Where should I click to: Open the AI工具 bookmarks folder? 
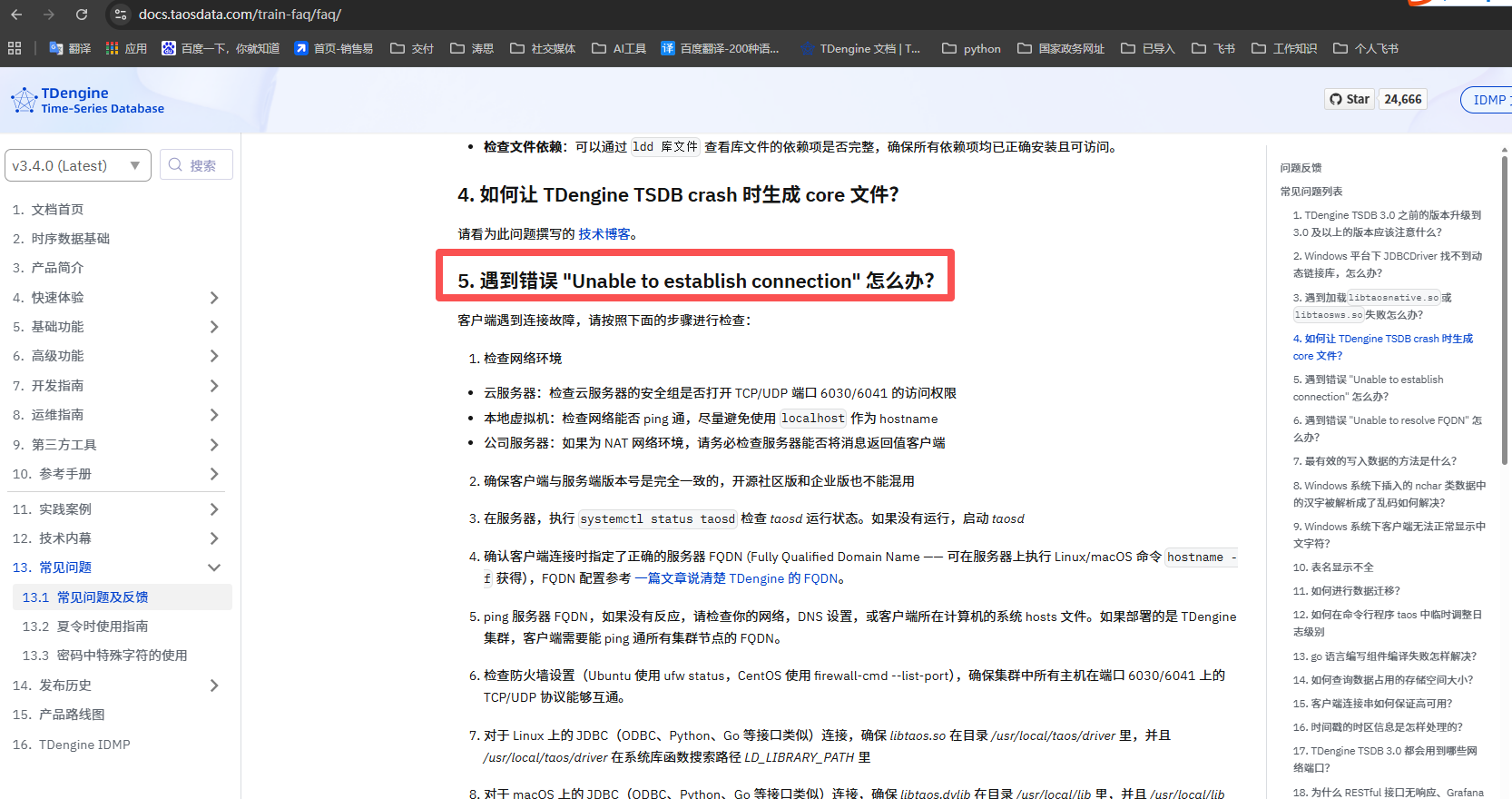(x=619, y=48)
